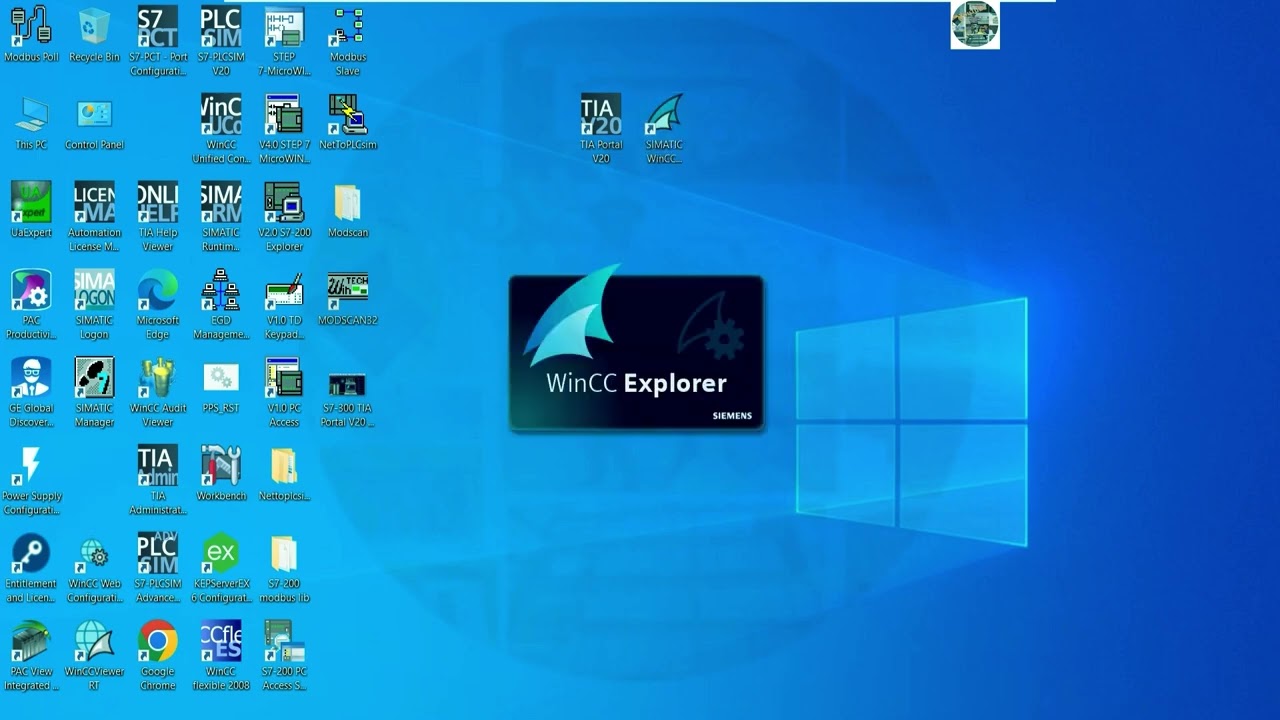Select This PC icon
1280x720 pixels.
[x=31, y=124]
